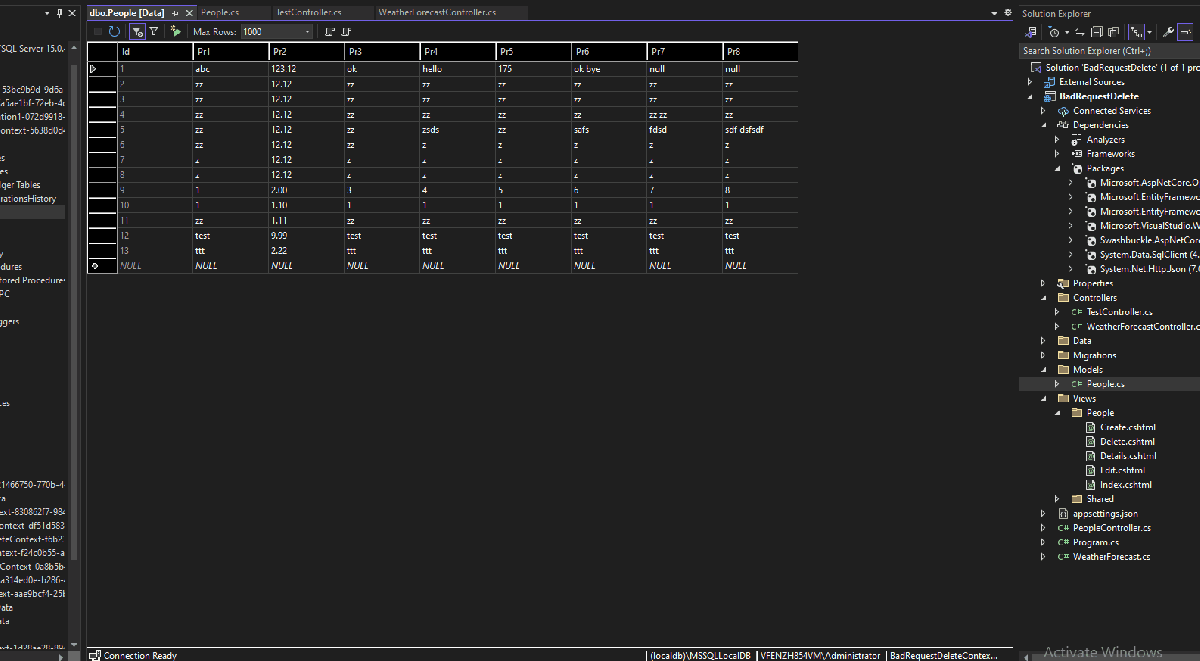
Task: Collapse All in Solution Explorer
Action: point(1097,32)
